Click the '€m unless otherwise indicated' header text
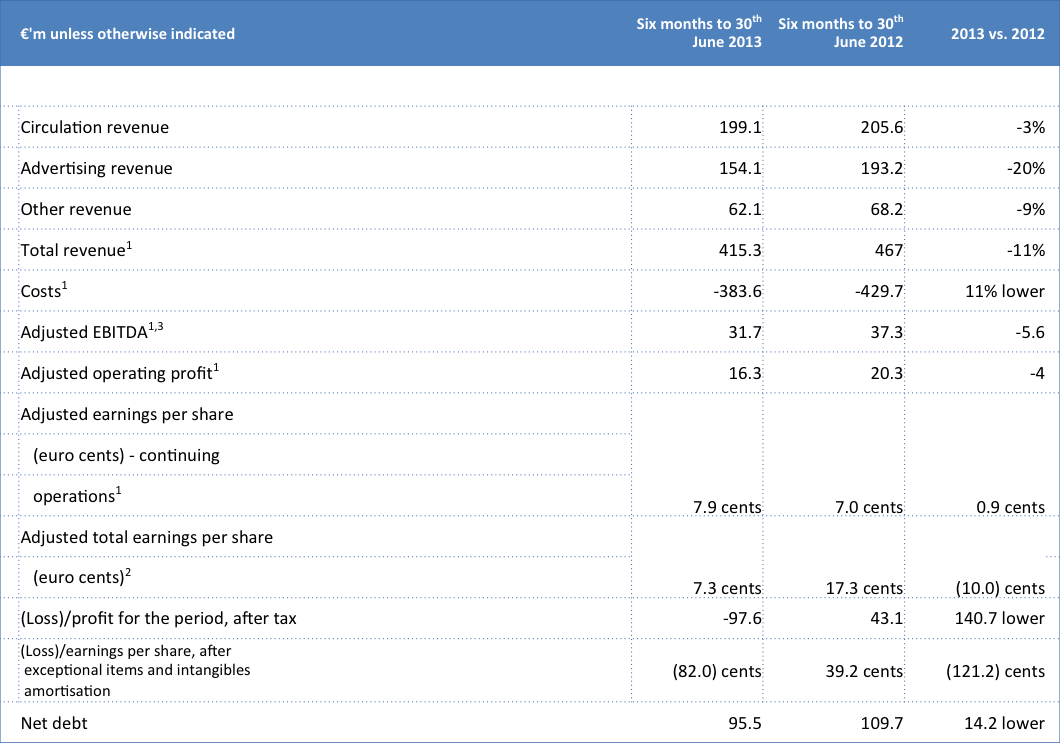Image resolution: width=1060 pixels, height=743 pixels. 127,34
